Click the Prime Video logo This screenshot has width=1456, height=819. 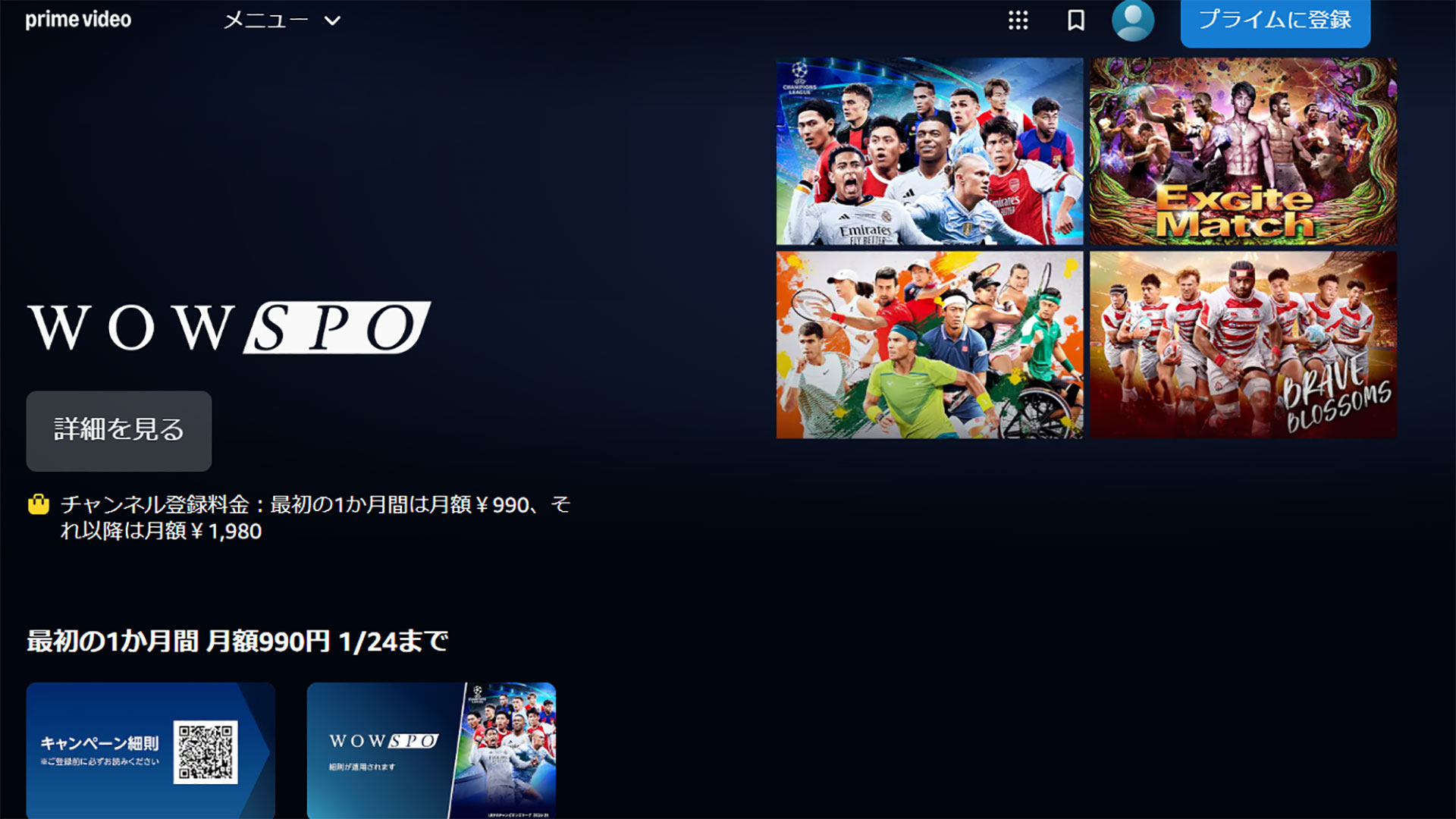[76, 20]
